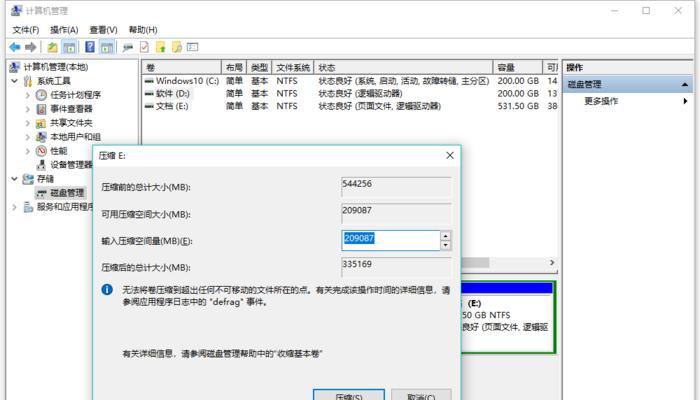Select 磁盘管理 in the tree
This screenshot has width=700, height=400.
coord(67,193)
